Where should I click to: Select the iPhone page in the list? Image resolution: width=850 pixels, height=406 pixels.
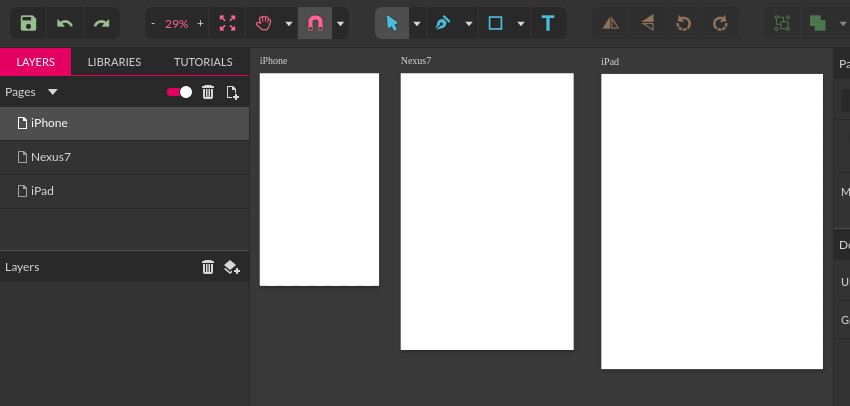coord(125,123)
